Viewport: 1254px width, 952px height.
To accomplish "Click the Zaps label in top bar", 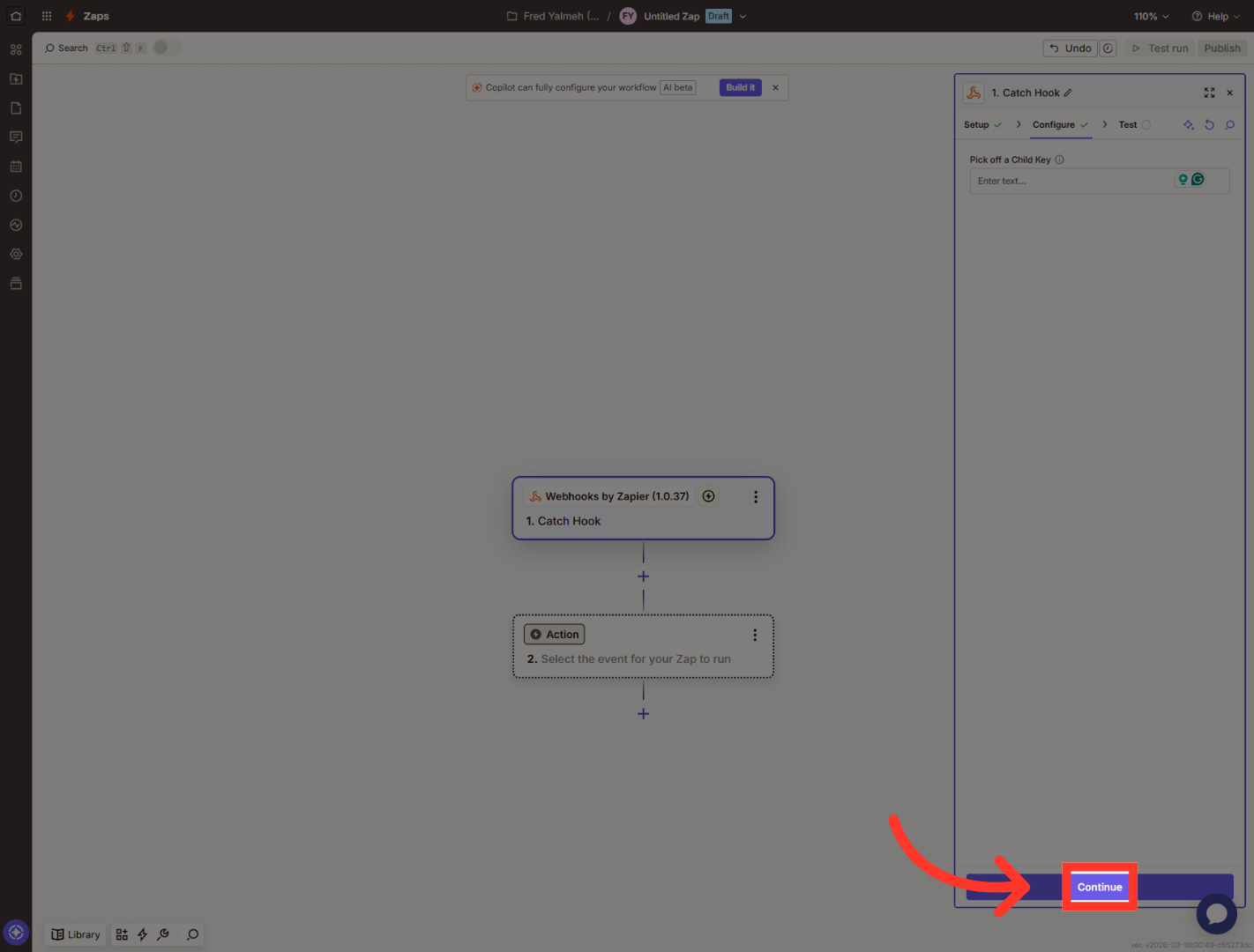I will 96,16.
